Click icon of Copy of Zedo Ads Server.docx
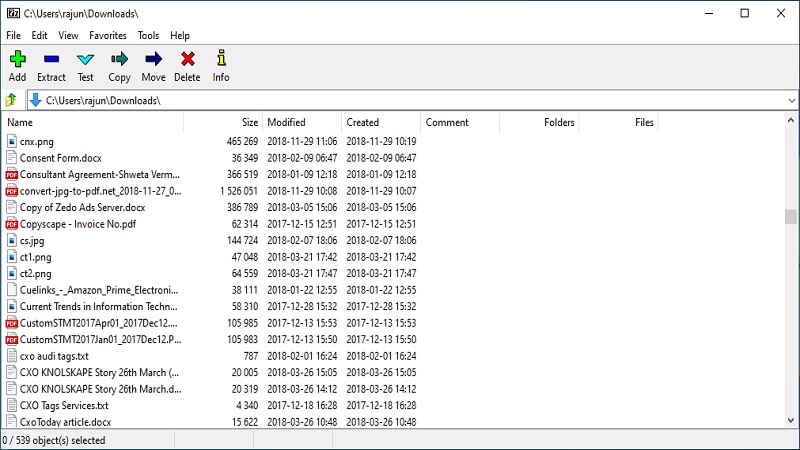This screenshot has width=800, height=450. click(12, 207)
